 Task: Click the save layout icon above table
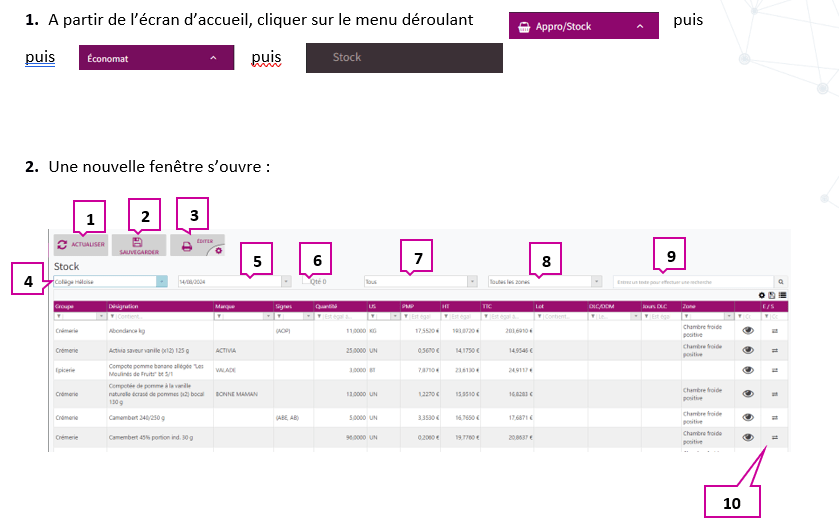(772, 296)
